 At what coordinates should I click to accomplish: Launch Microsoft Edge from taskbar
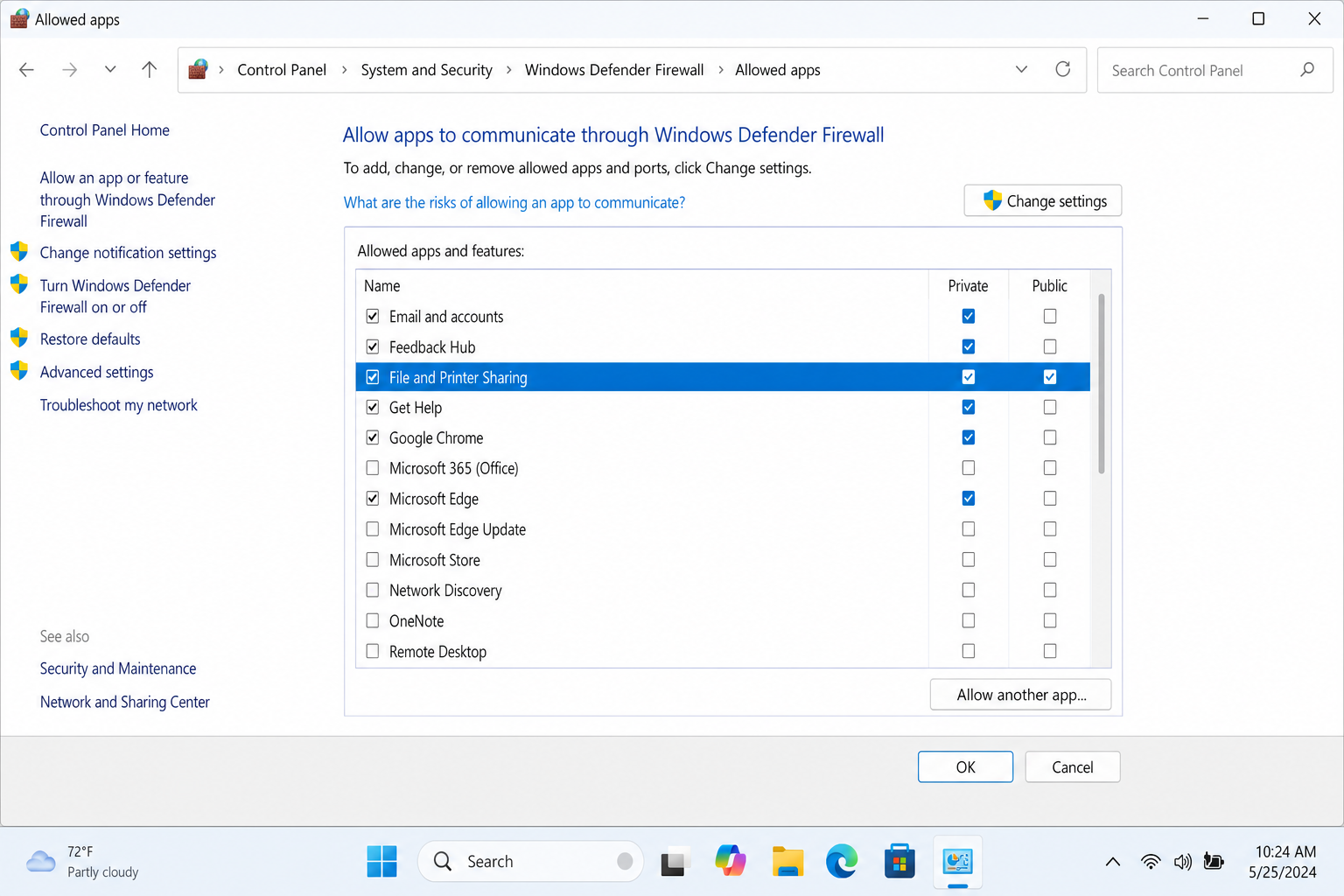click(x=843, y=862)
